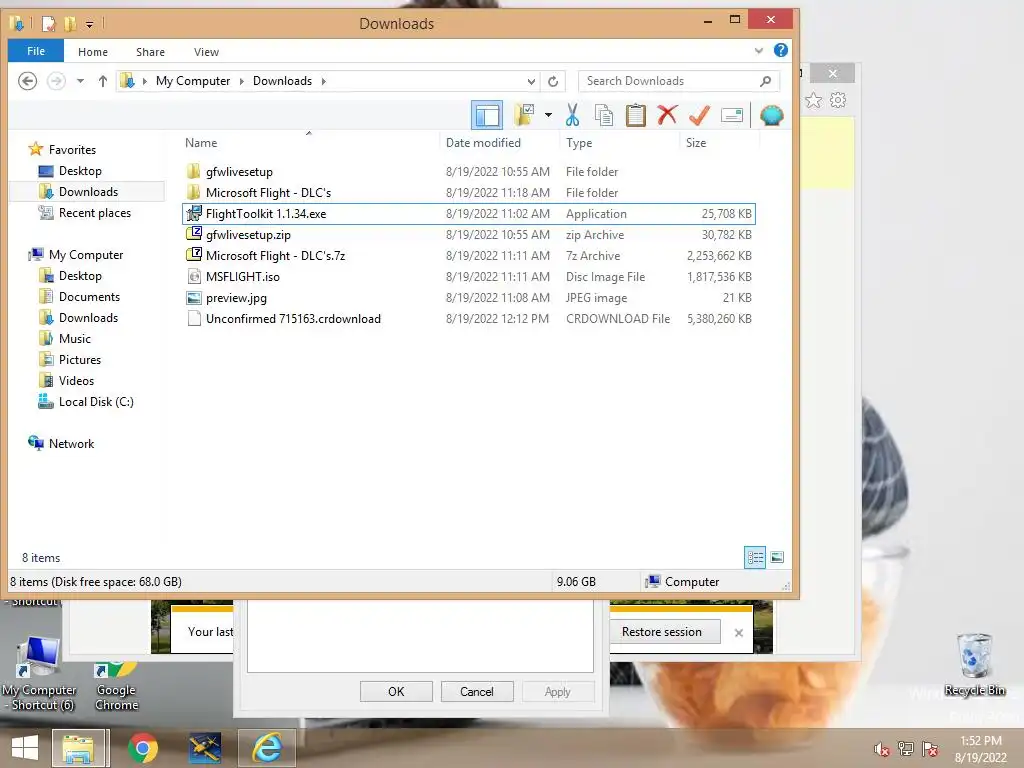Image resolution: width=1024 pixels, height=768 pixels.
Task: Open the Recycle Bin desktop icon
Action: (x=974, y=665)
